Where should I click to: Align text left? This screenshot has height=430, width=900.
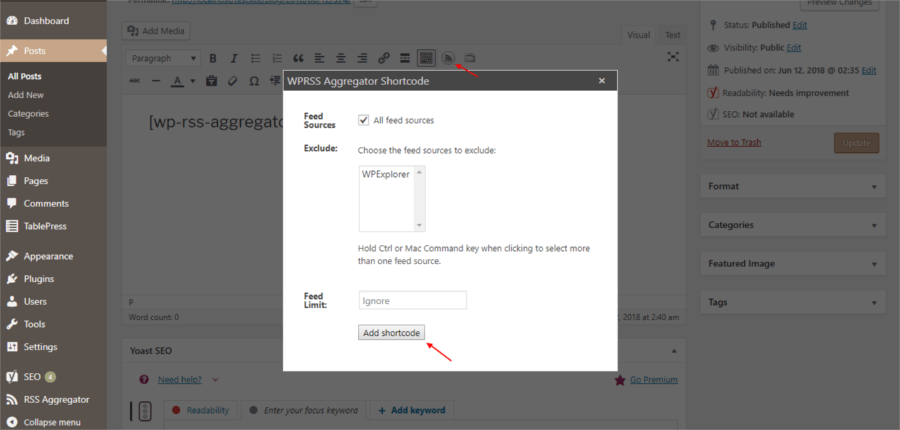tap(320, 58)
